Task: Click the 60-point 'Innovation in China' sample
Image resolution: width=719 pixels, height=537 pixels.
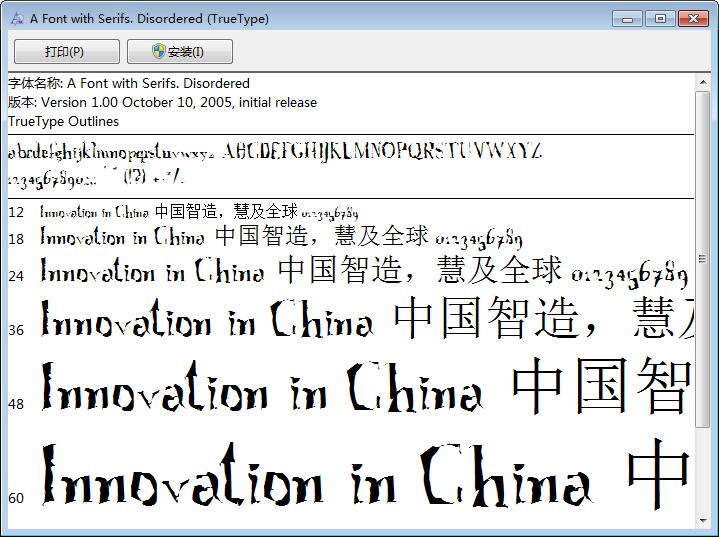Action: pyautogui.click(x=317, y=475)
